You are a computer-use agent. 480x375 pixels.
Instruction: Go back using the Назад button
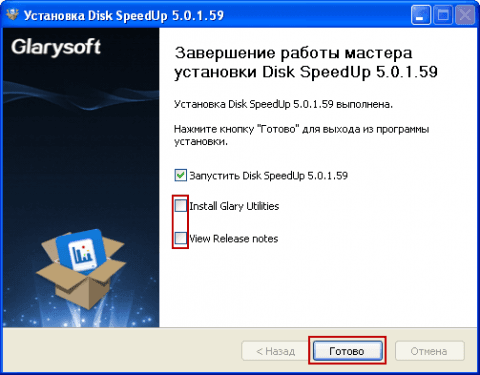coord(275,351)
